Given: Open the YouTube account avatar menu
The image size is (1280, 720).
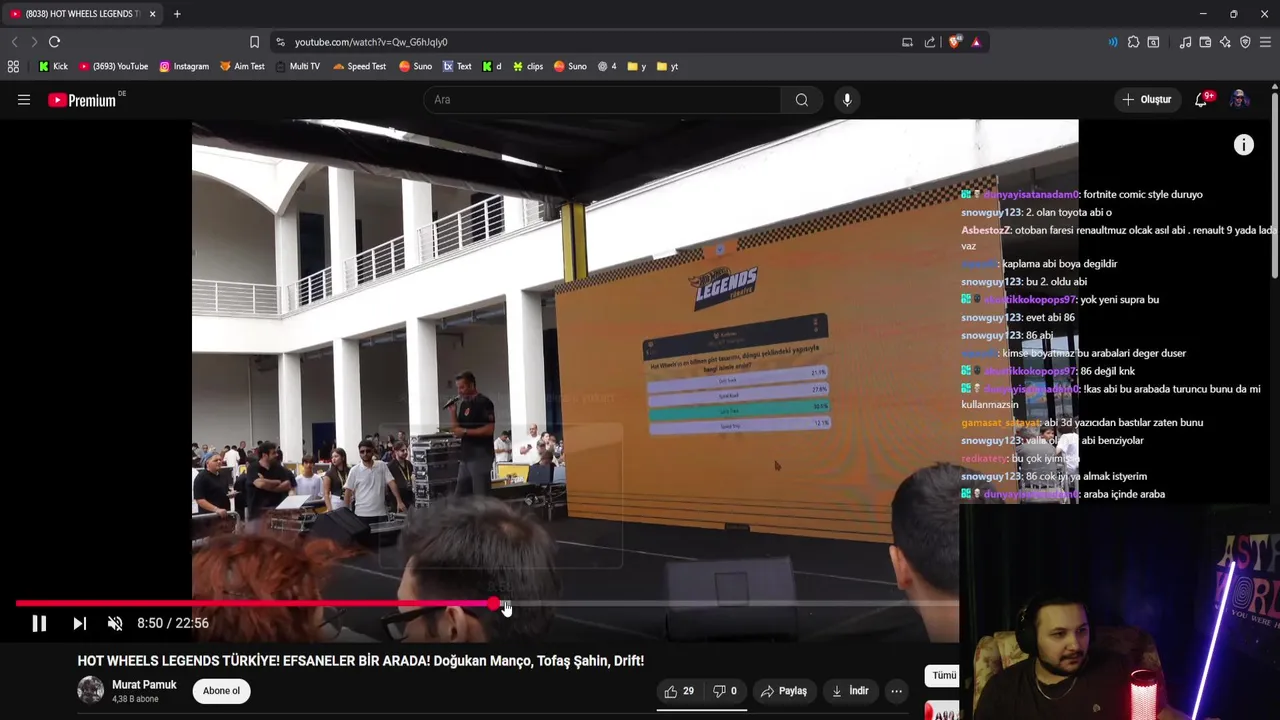Looking at the screenshot, I should tap(1239, 99).
